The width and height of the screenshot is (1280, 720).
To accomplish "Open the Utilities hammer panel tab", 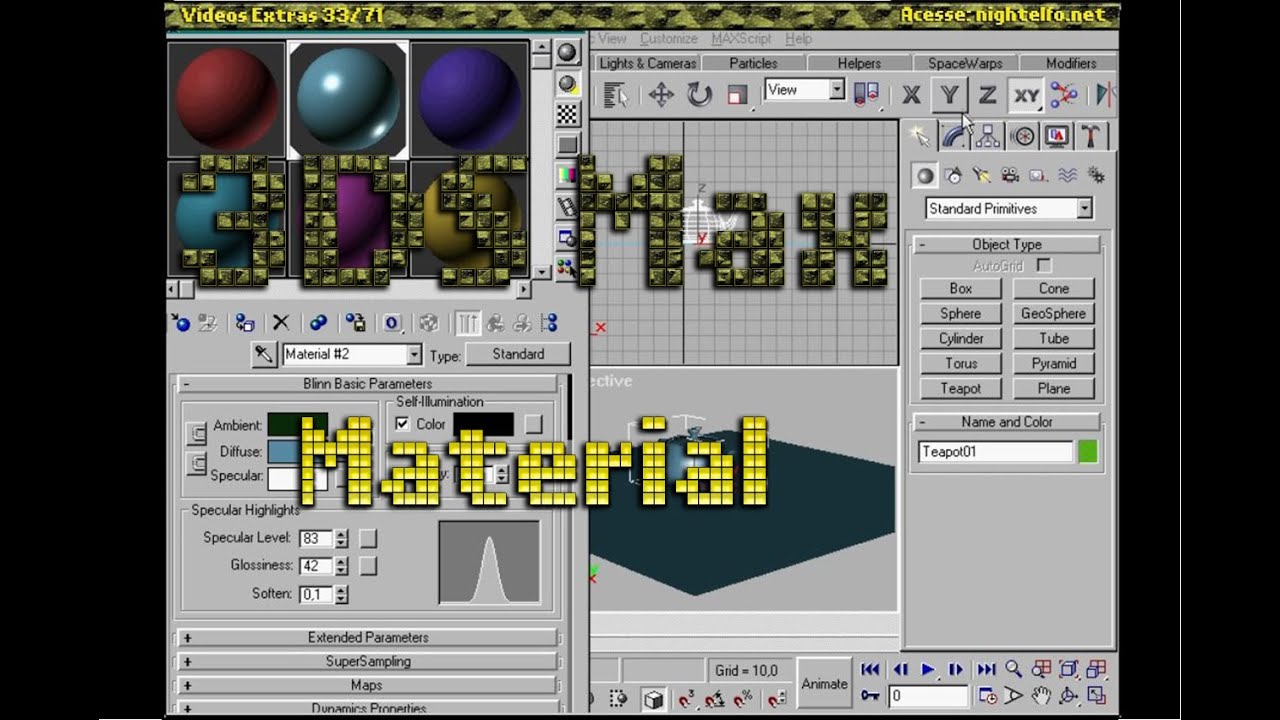I will tap(1091, 136).
